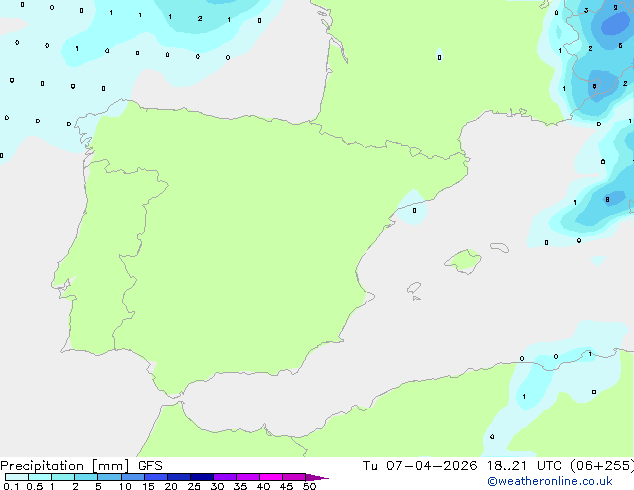The width and height of the screenshot is (634, 490).
Task: Click the weatheronline.co.uk copyright link
Action: [550, 481]
